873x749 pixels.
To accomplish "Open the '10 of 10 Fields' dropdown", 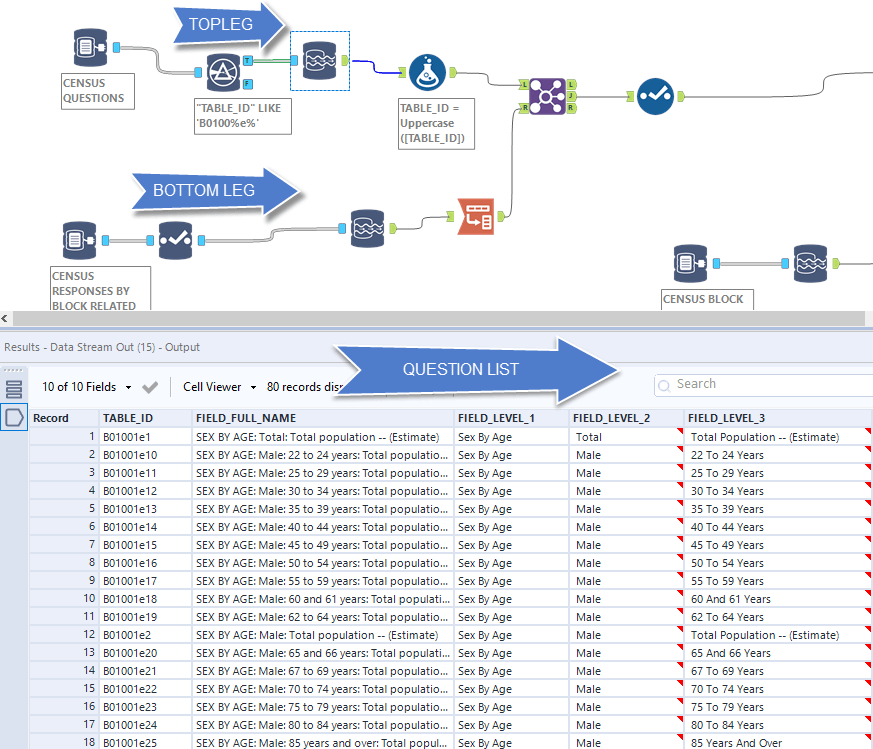I will coord(80,385).
